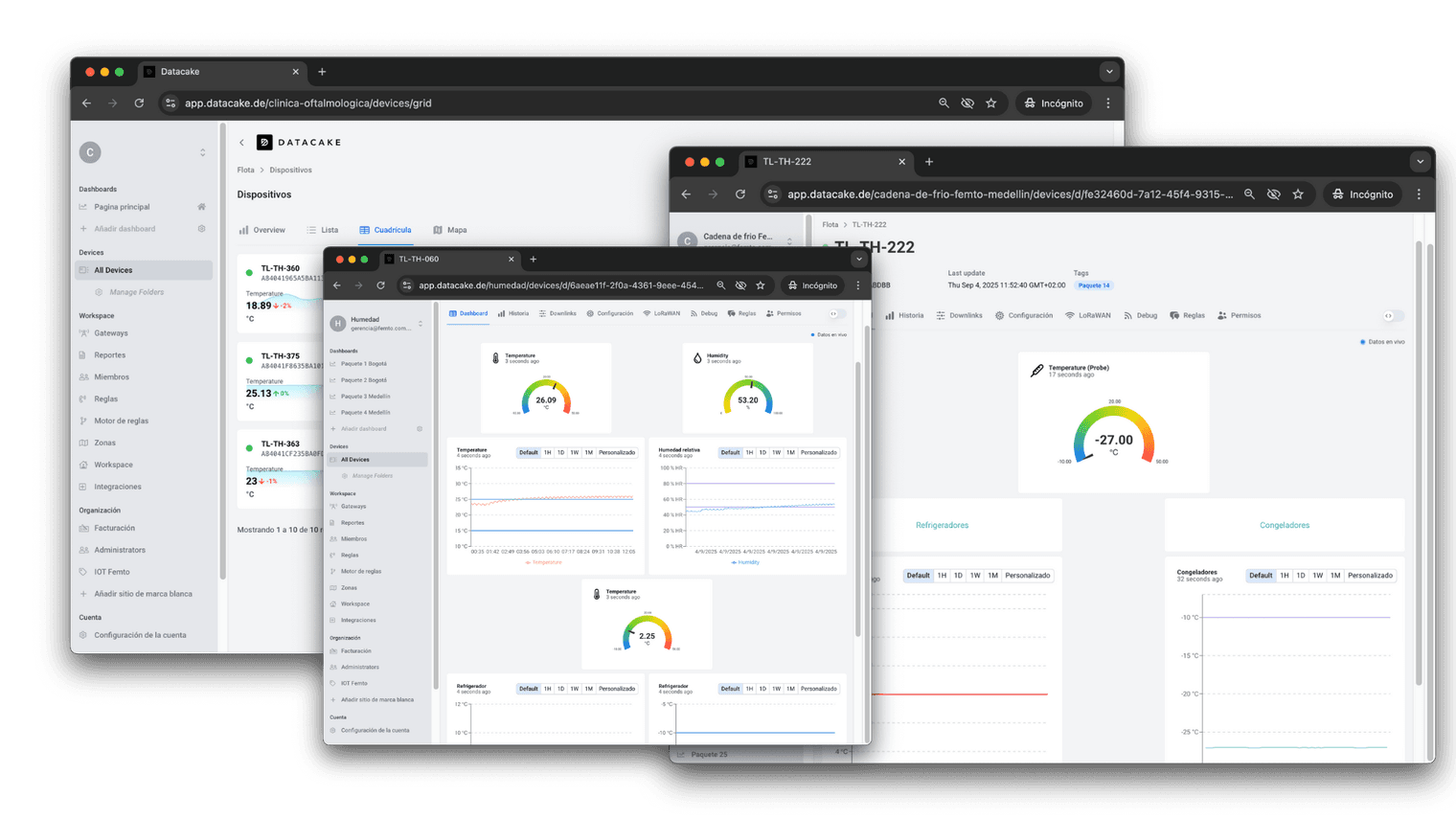Expand the Humedad workspace switcher in TL-TH-060 window
The image size is (1456, 819).
421,324
